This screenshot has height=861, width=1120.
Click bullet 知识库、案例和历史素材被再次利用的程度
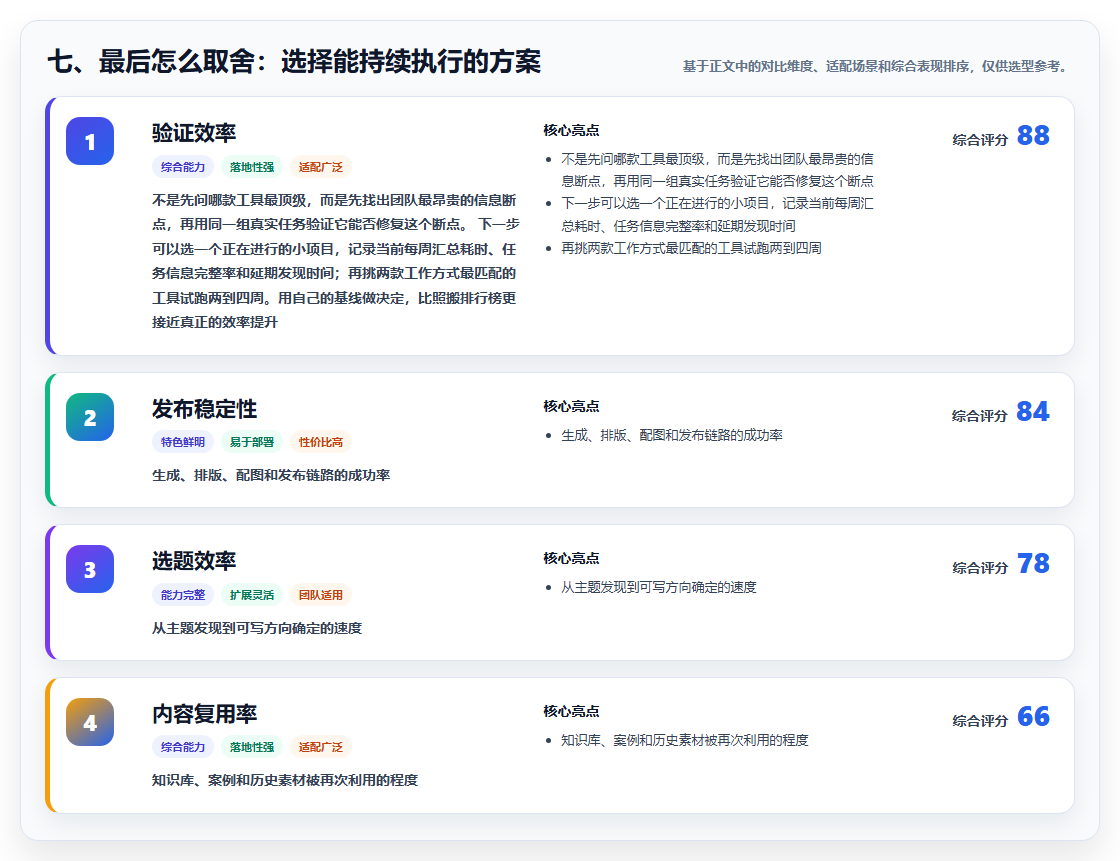coord(684,740)
